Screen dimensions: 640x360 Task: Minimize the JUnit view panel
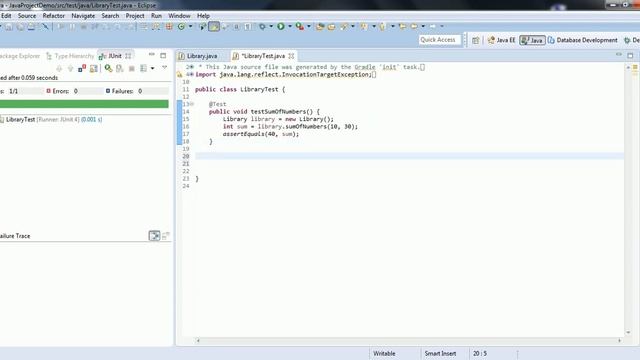[x=151, y=54]
